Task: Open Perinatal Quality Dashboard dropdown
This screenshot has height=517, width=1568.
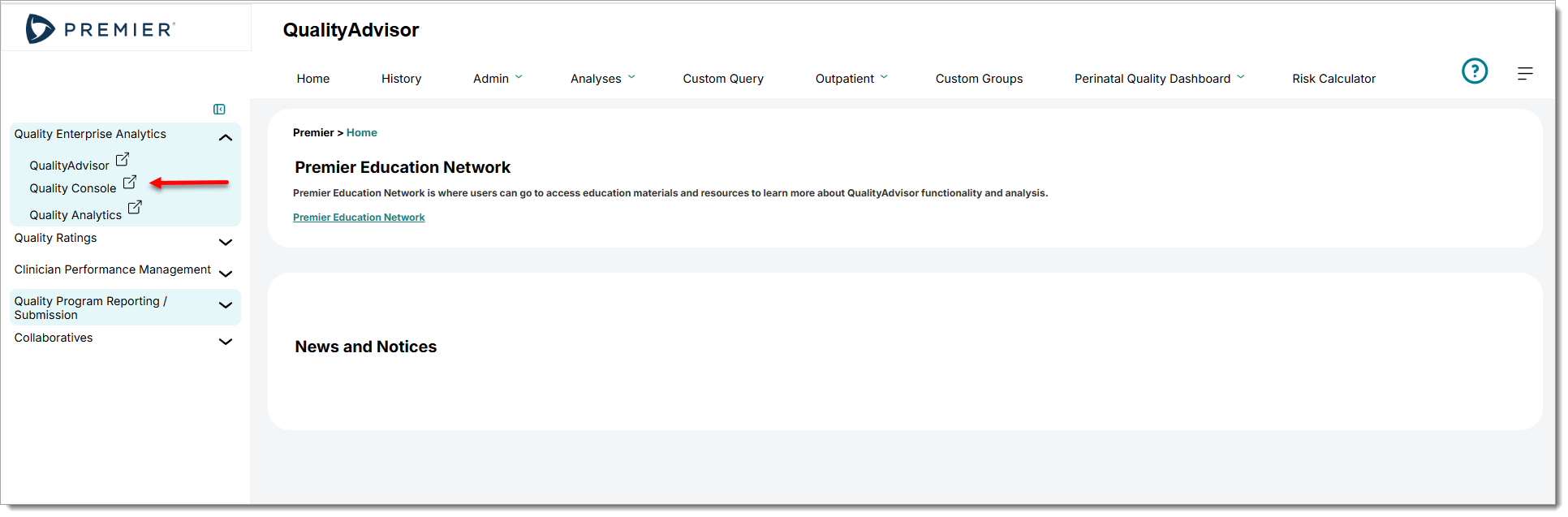Action: click(x=1158, y=79)
